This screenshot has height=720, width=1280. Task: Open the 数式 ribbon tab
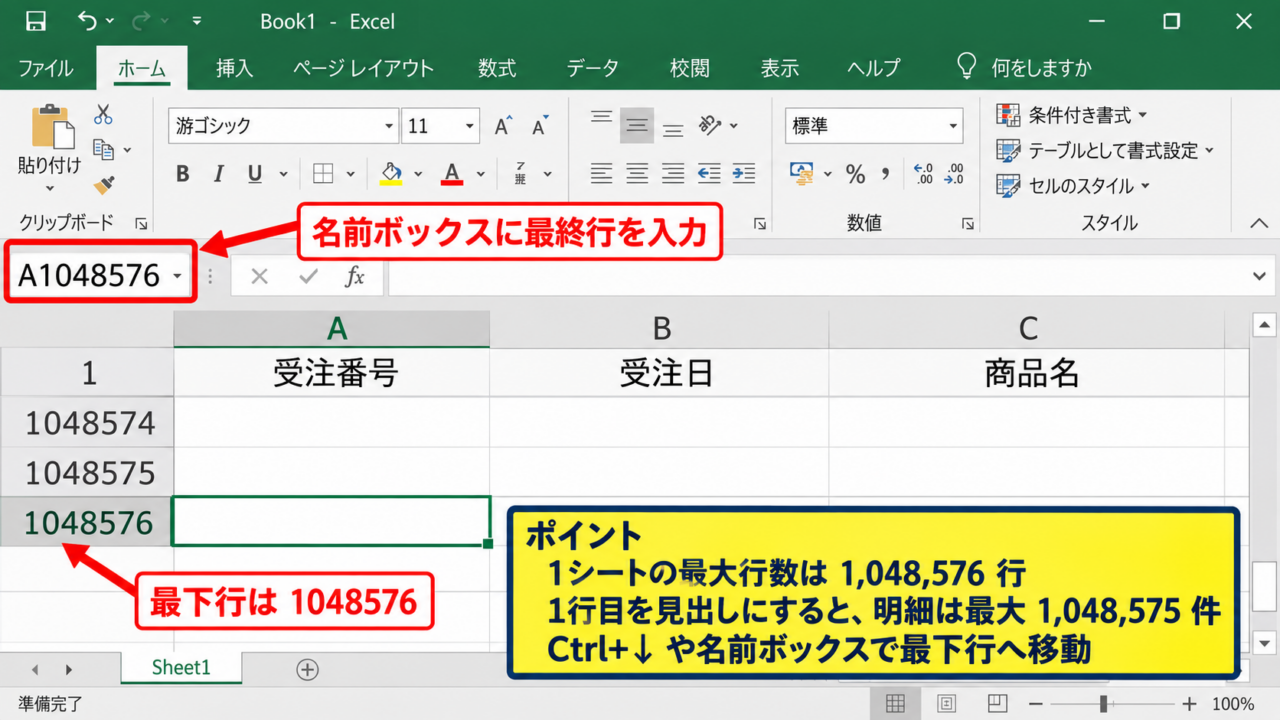(x=497, y=68)
